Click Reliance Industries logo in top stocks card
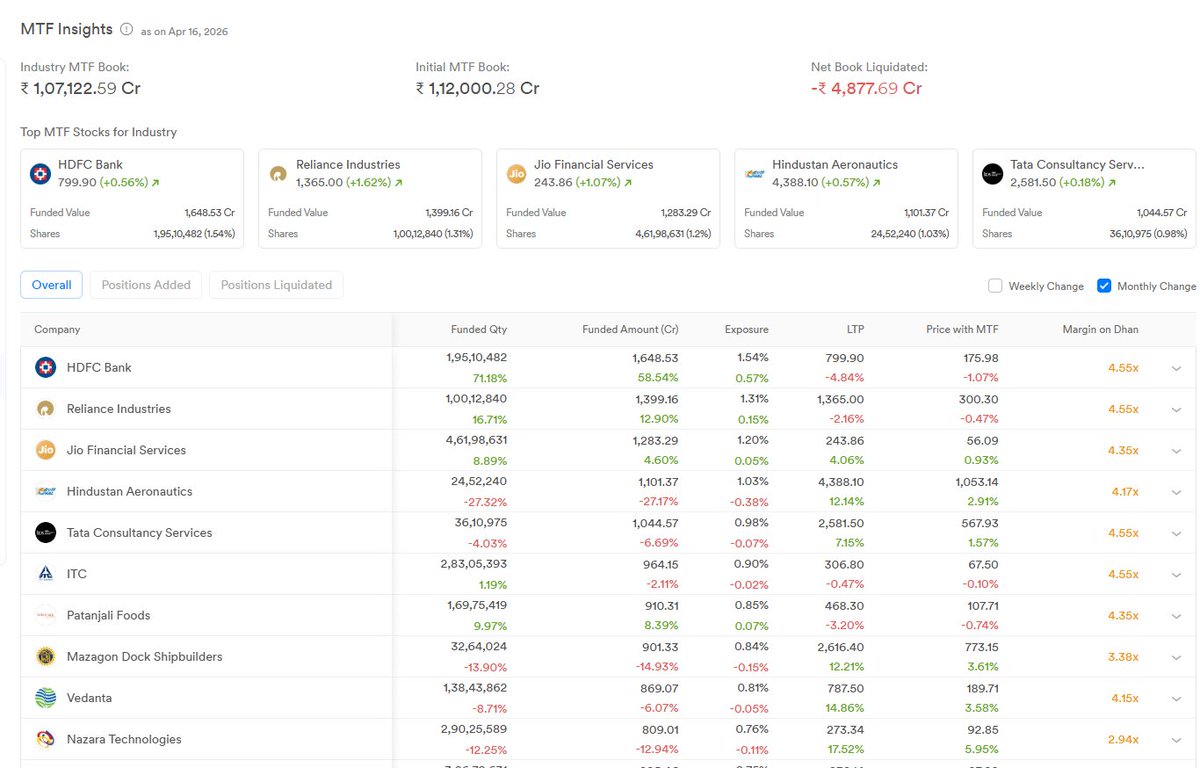1200x768 pixels. coord(279,174)
